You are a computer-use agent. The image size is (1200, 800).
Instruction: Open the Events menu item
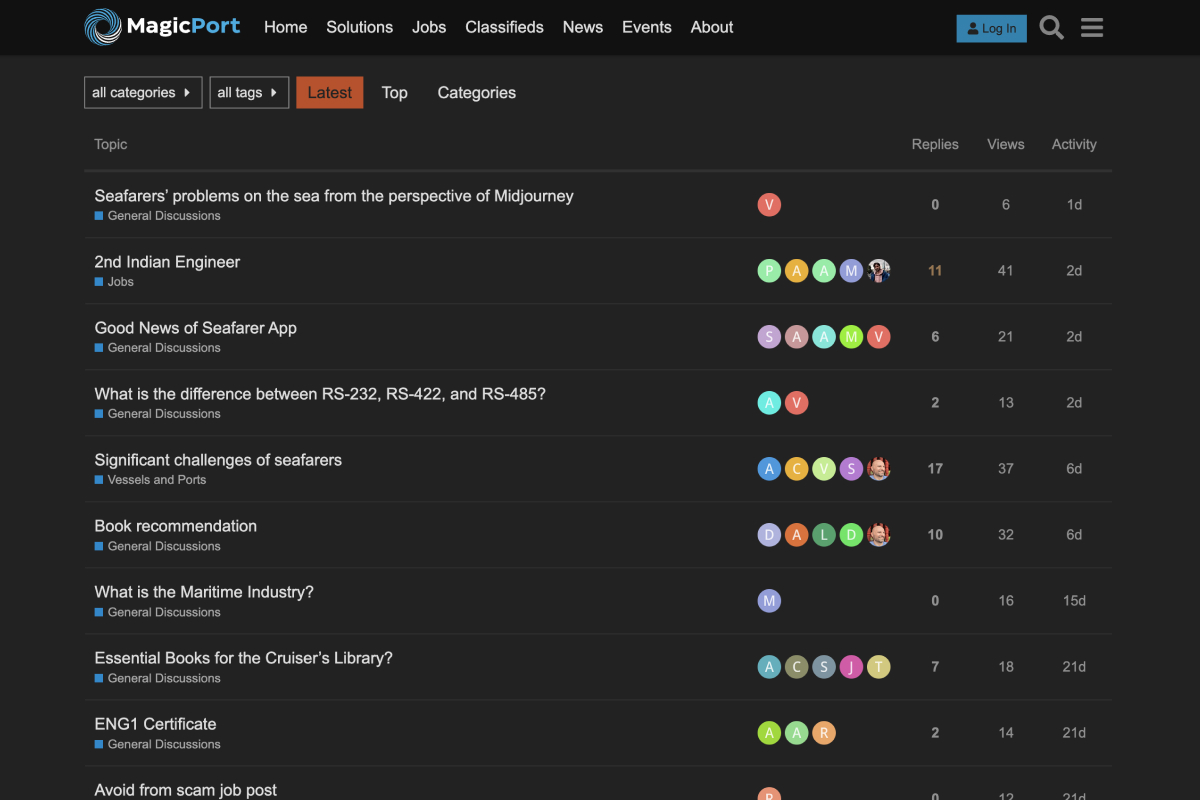(x=646, y=27)
